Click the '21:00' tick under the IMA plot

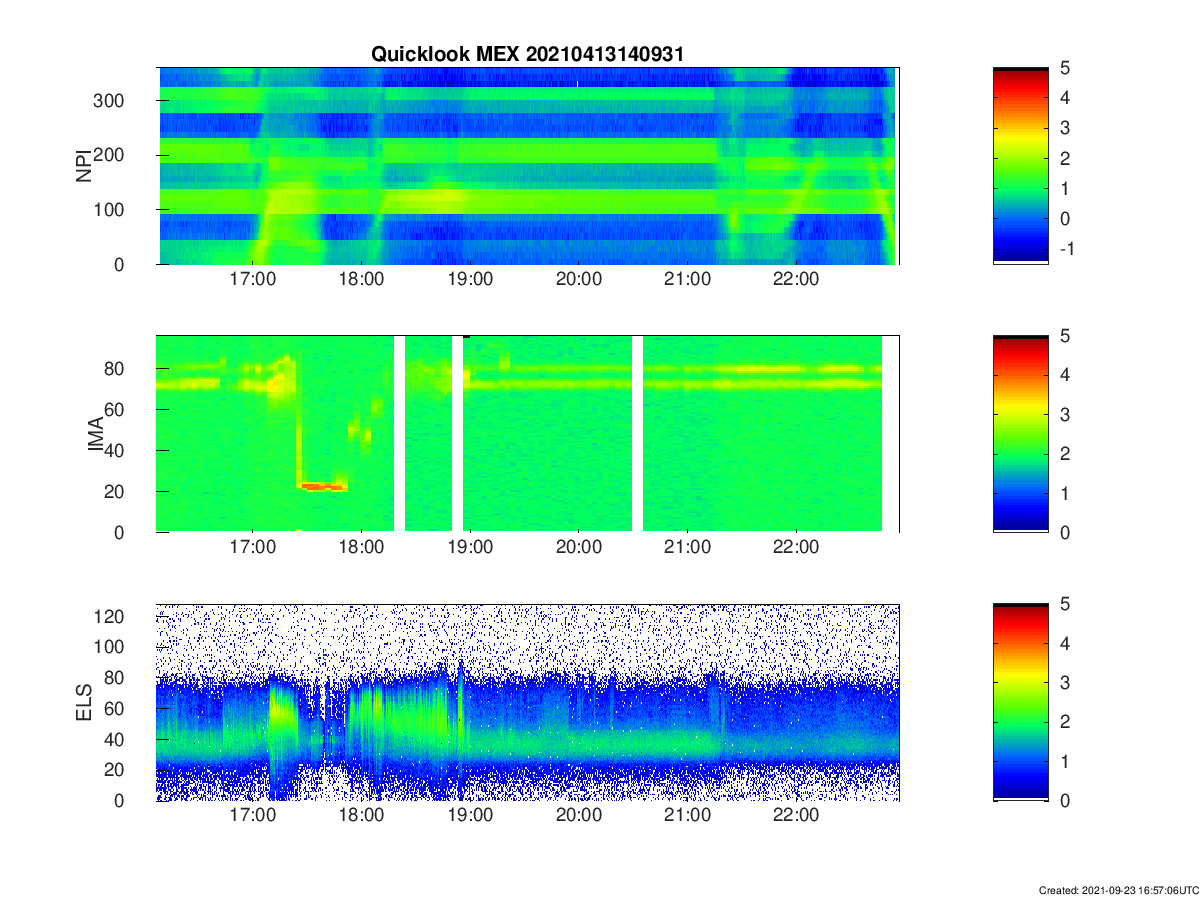687,548
